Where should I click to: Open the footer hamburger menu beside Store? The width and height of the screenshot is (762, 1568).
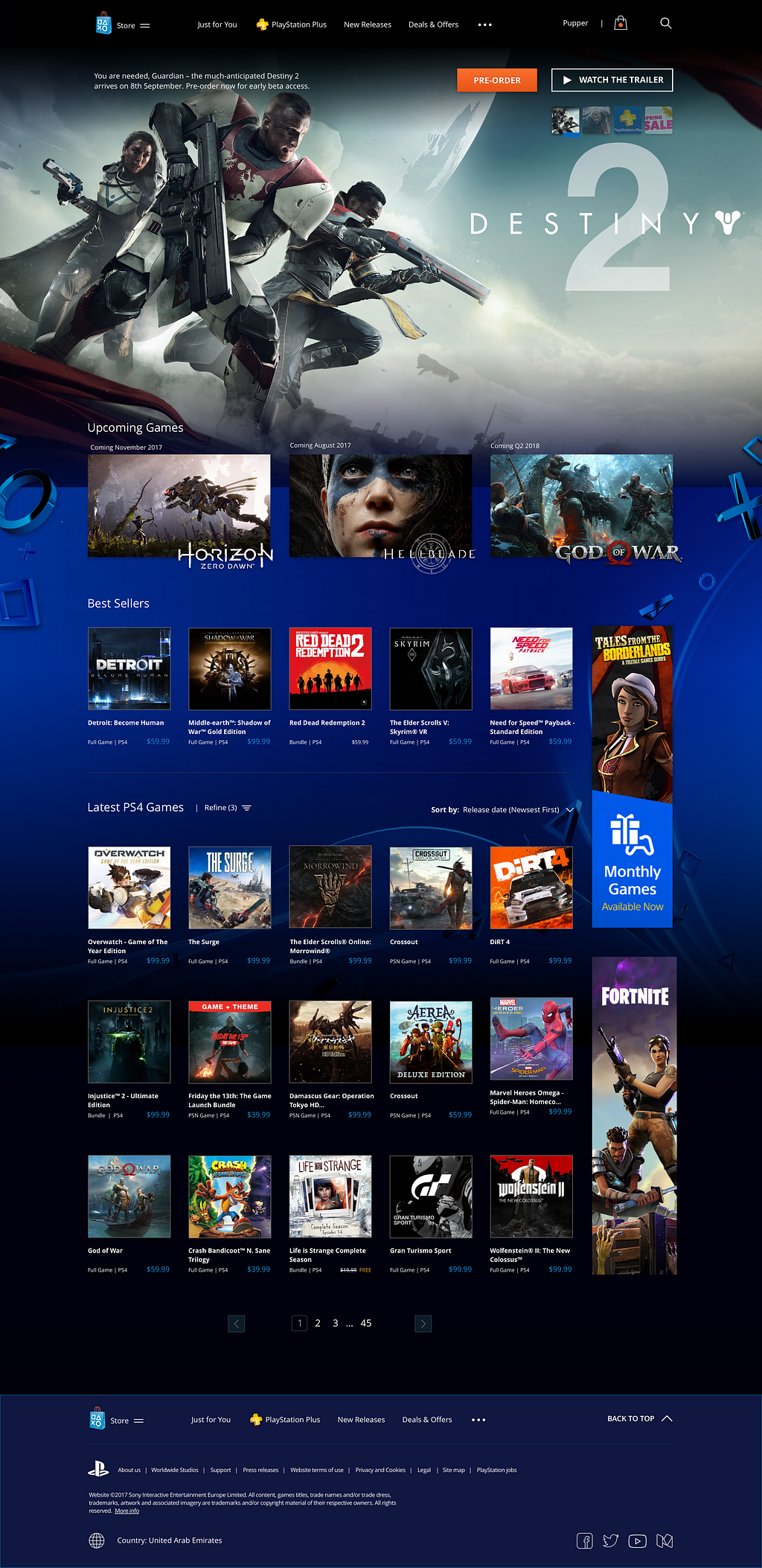pyautogui.click(x=138, y=1421)
